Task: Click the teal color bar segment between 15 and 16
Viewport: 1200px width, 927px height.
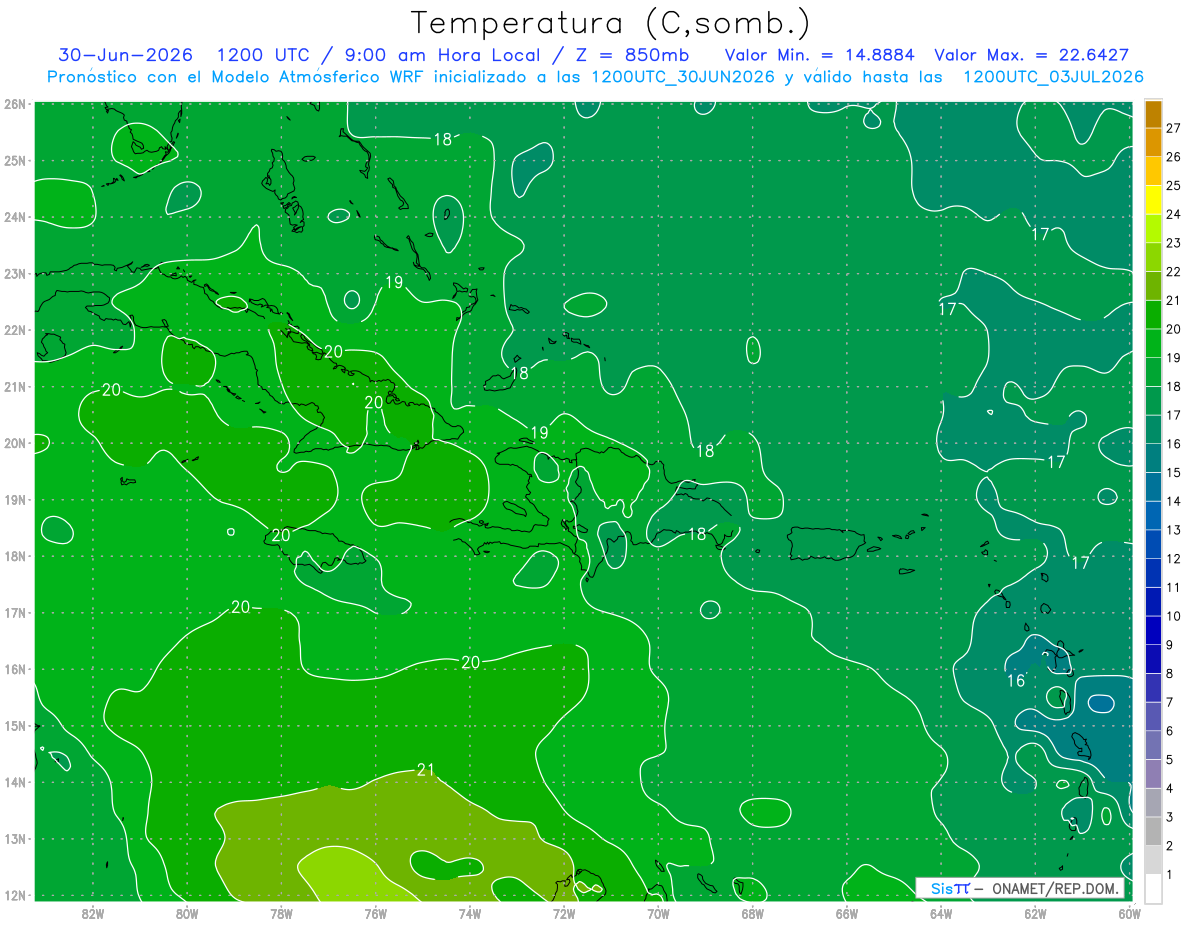Action: coord(1153,458)
